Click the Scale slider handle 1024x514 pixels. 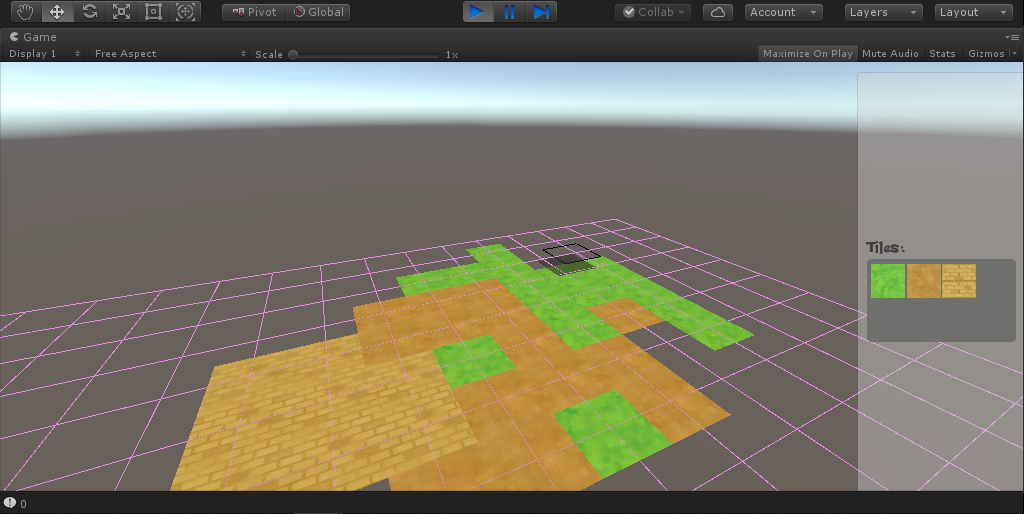[293, 55]
